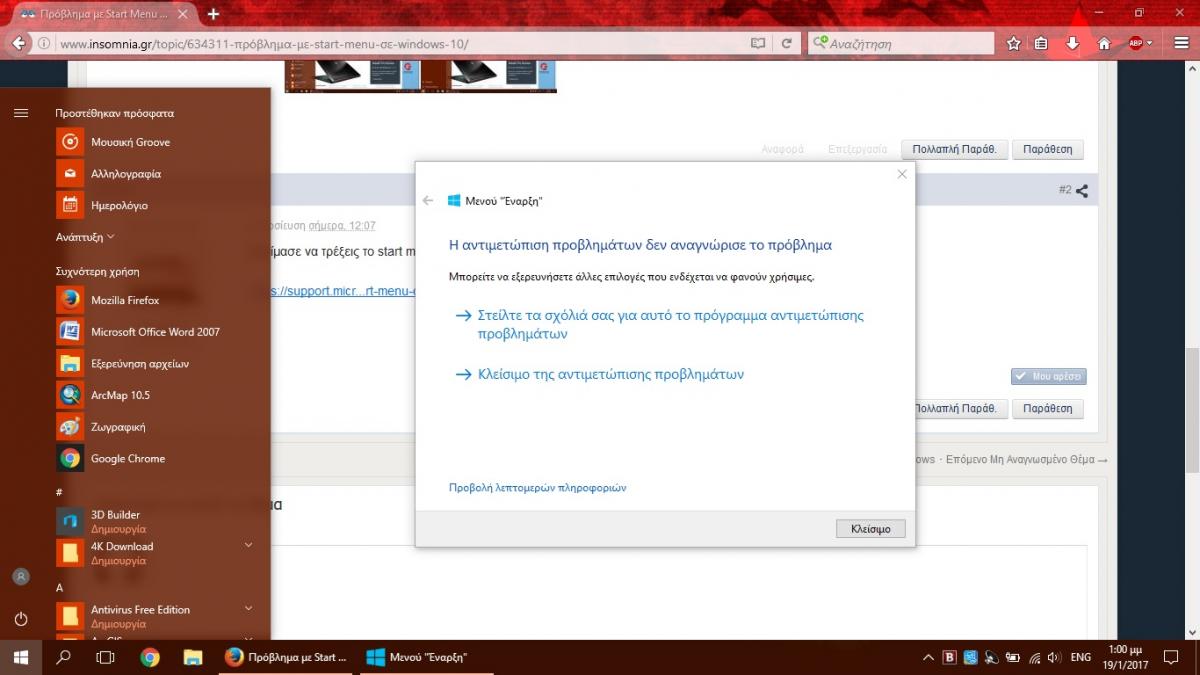Go to Firefox home page icon
Image resolution: width=1200 pixels, height=675 pixels.
1104,43
